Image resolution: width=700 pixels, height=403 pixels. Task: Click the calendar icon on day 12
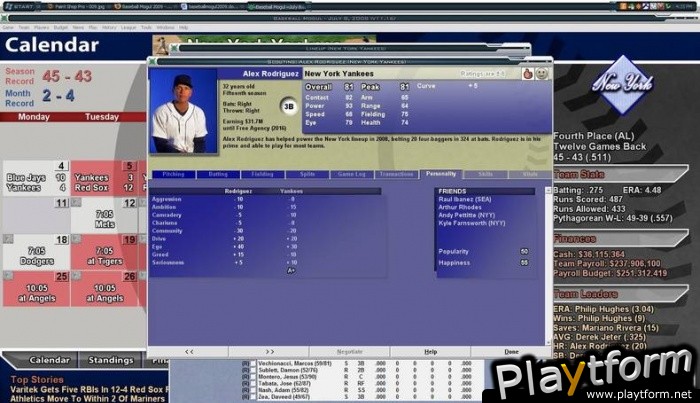pyautogui.click(x=76, y=202)
